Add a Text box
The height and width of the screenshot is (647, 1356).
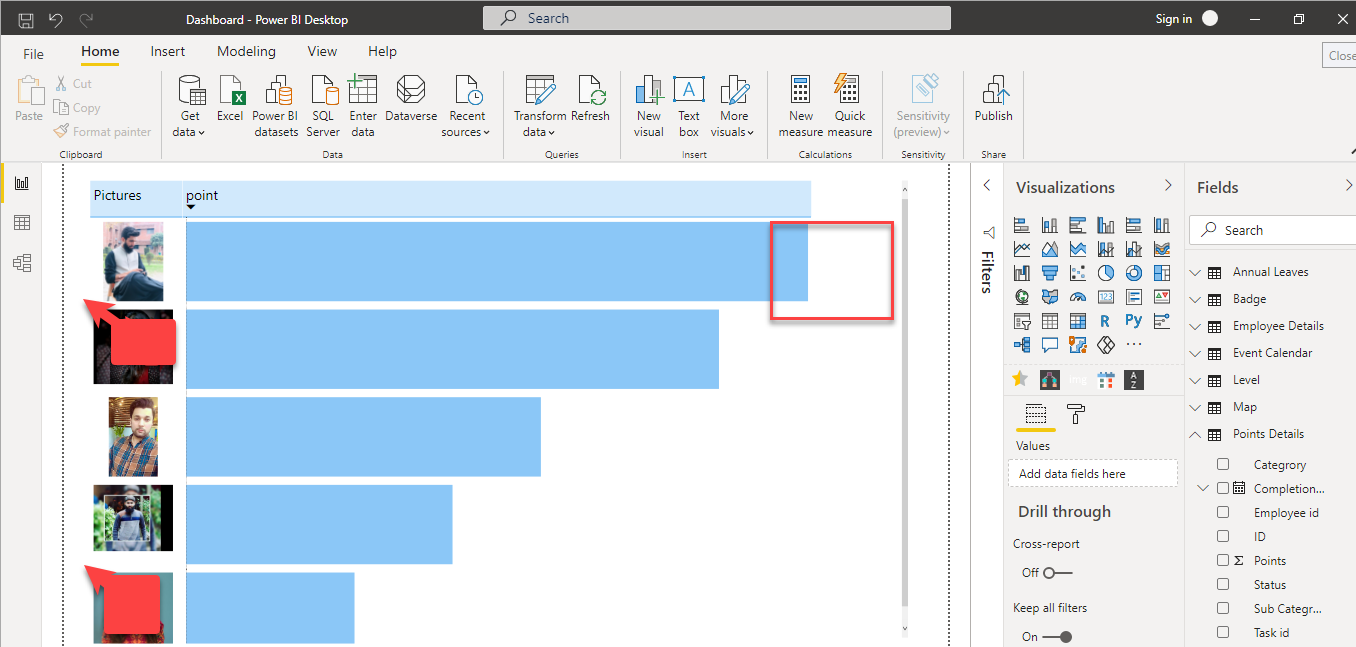point(689,105)
